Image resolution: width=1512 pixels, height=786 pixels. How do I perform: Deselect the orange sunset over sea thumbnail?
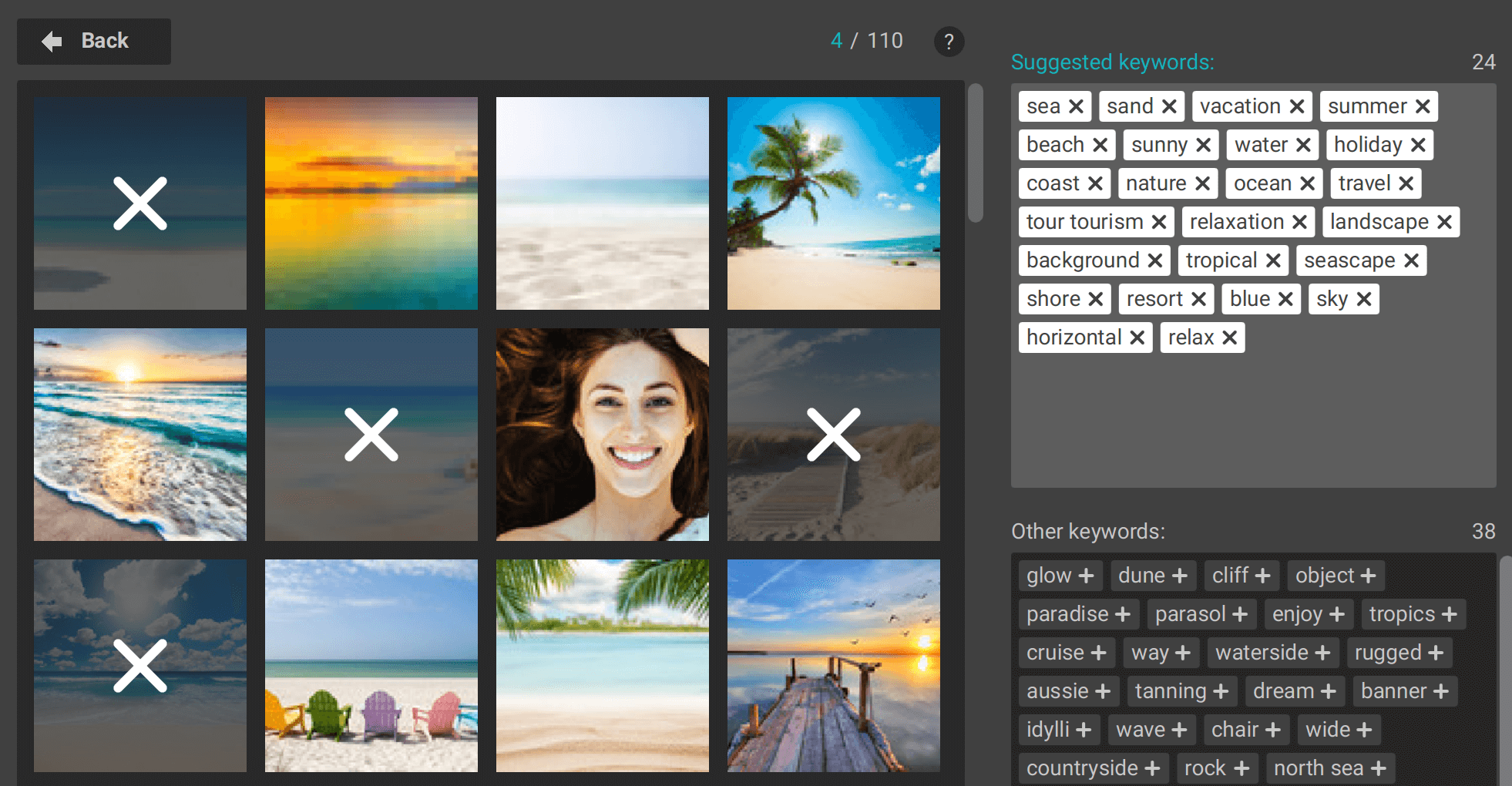click(371, 203)
